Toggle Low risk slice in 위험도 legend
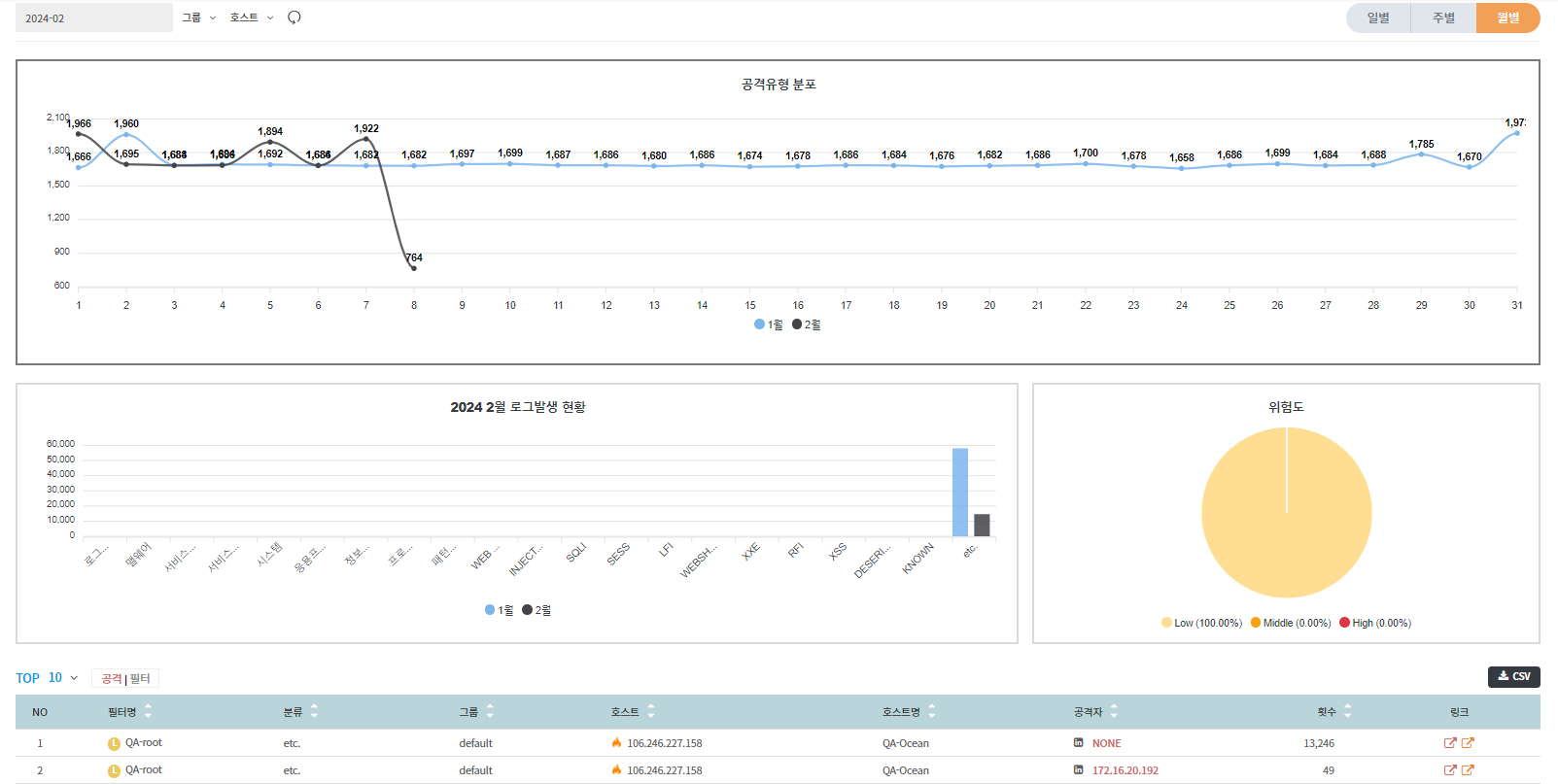The height and width of the screenshot is (784, 1558). coord(1201,623)
